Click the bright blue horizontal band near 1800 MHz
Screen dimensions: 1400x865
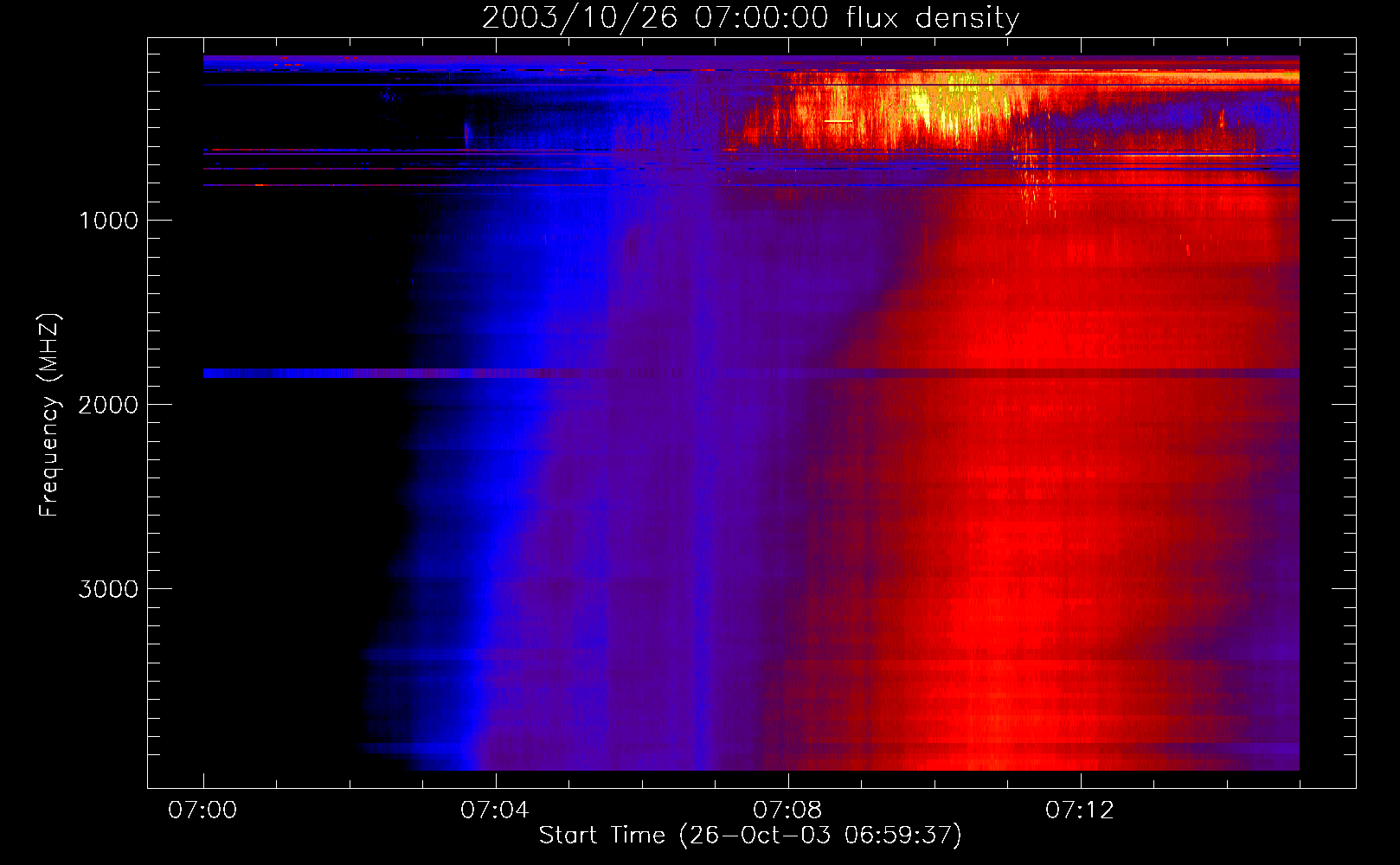[x=751, y=374]
